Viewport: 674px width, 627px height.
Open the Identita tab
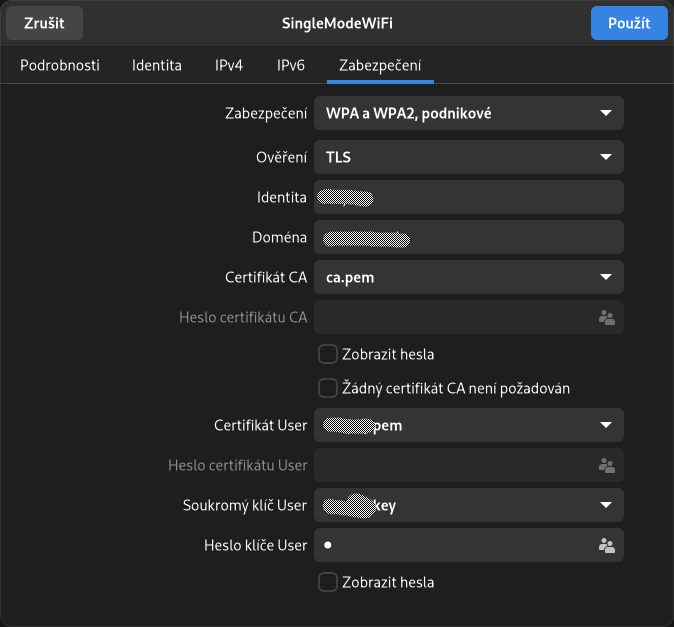157,66
